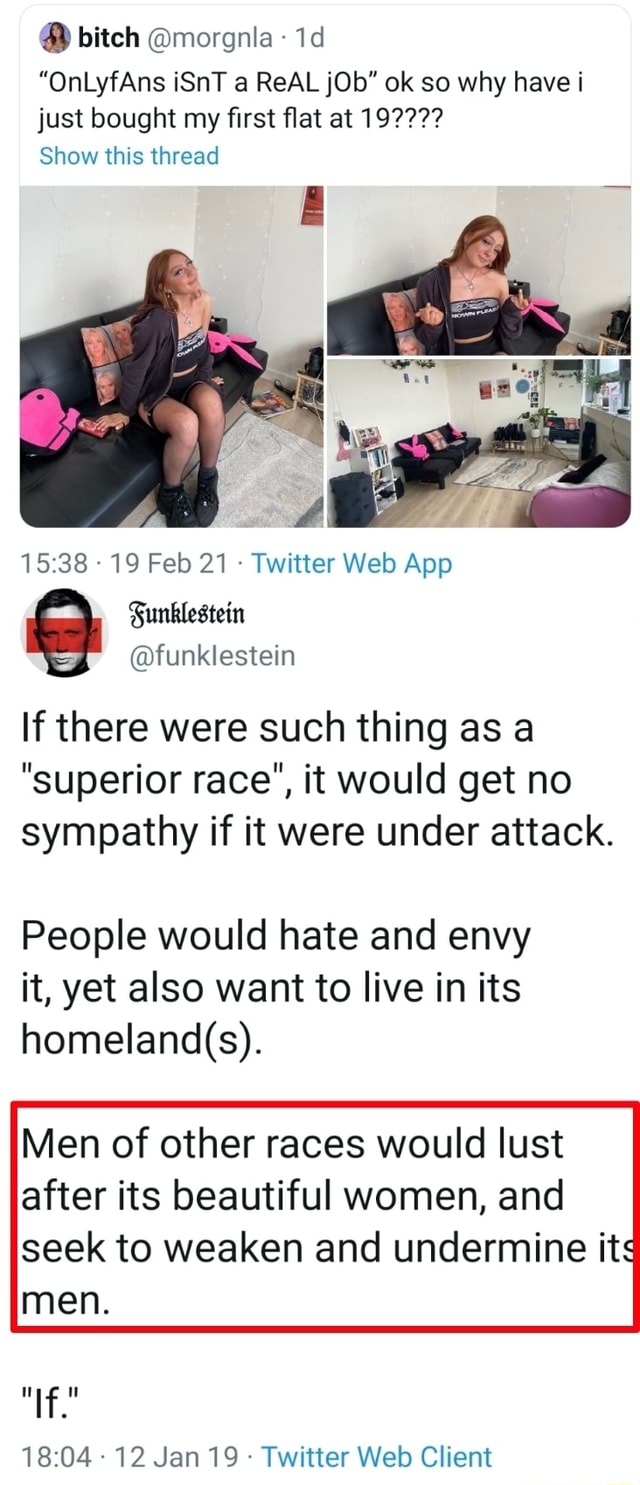Open the morgnla profile avatar
Screen dimensions: 640x1485
coord(54,37)
